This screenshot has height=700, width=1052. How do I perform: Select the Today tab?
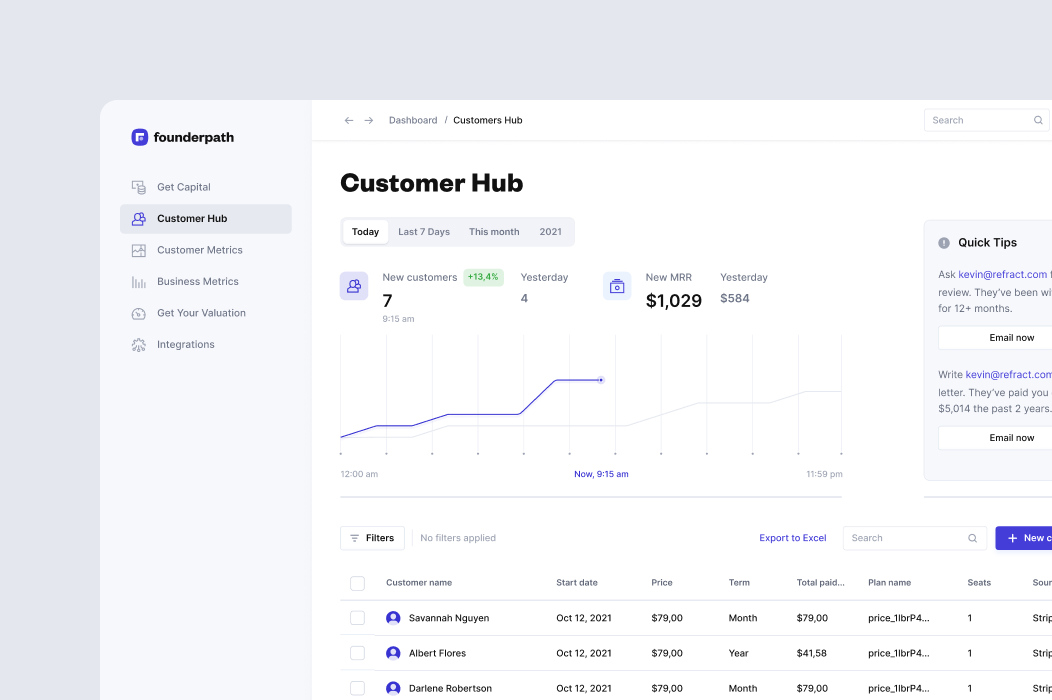(366, 232)
